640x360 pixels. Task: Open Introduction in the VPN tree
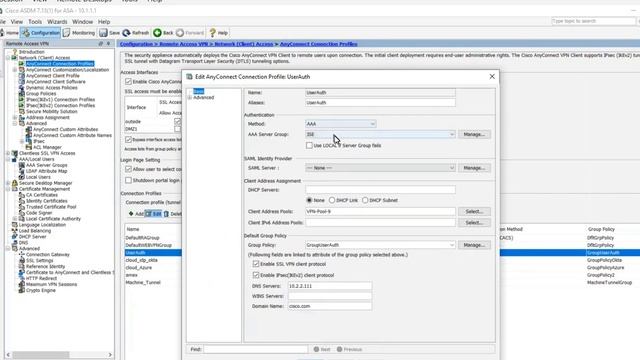(31, 52)
